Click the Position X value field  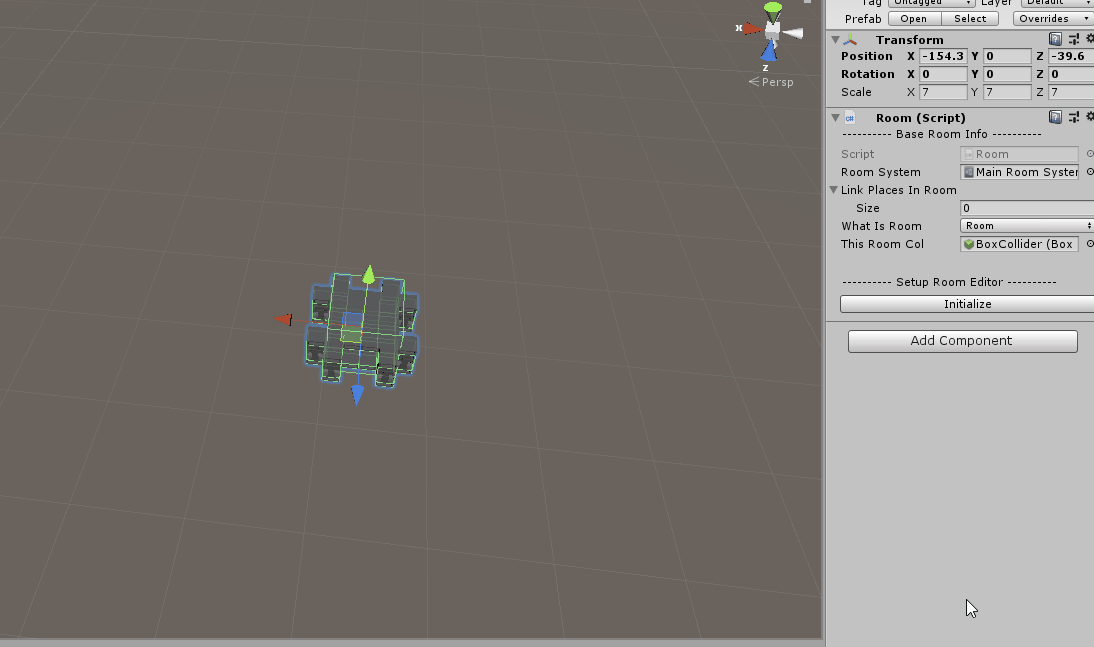941,56
